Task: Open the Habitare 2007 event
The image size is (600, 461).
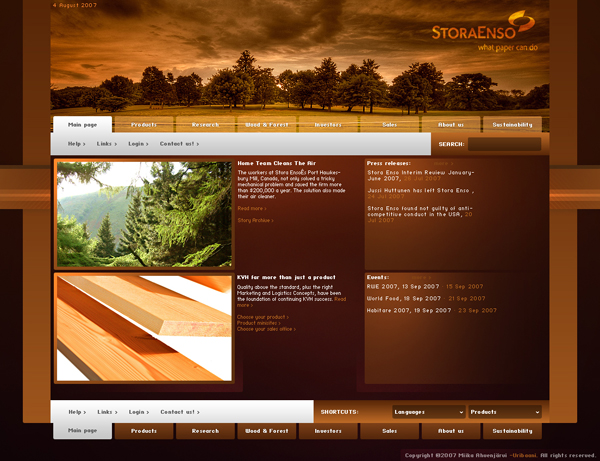Action: [432, 310]
